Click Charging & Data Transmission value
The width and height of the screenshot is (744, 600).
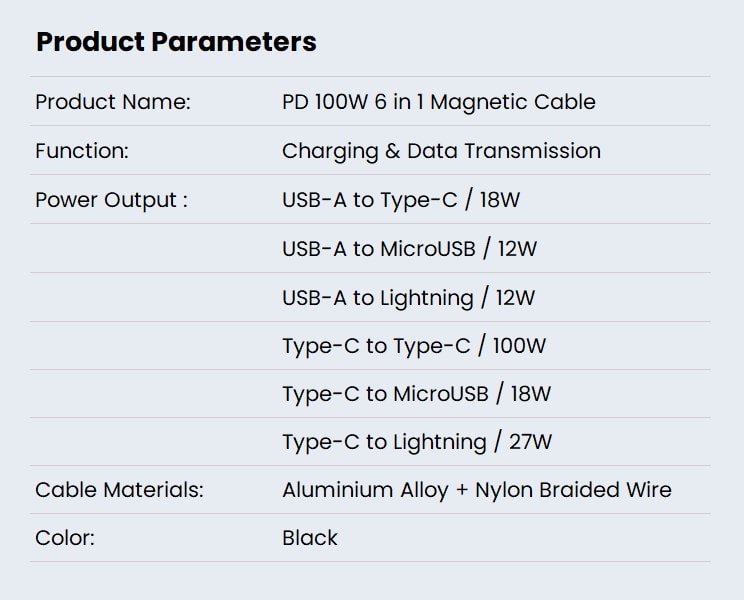[x=441, y=151]
